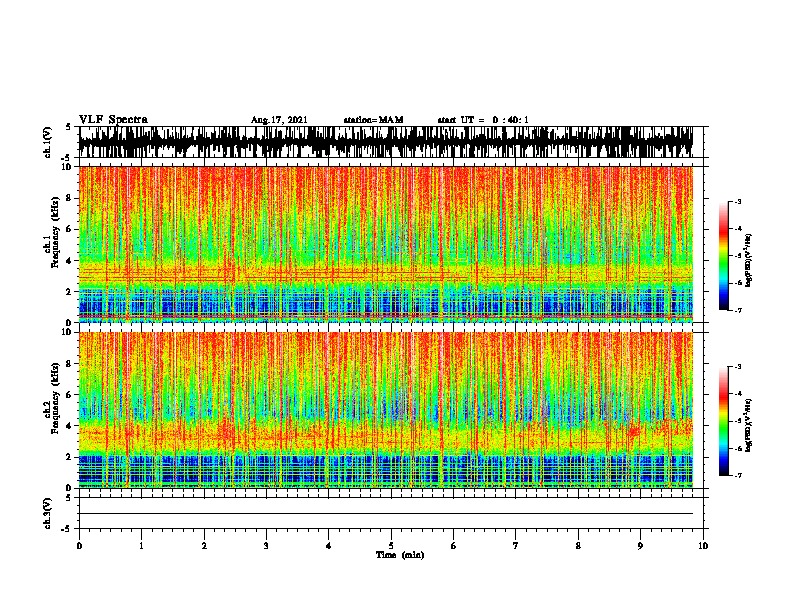Image resolution: width=792 pixels, height=612 pixels.
Task: Click the log(PSD) label beside ch.1 colorbar
Action: pos(749,260)
